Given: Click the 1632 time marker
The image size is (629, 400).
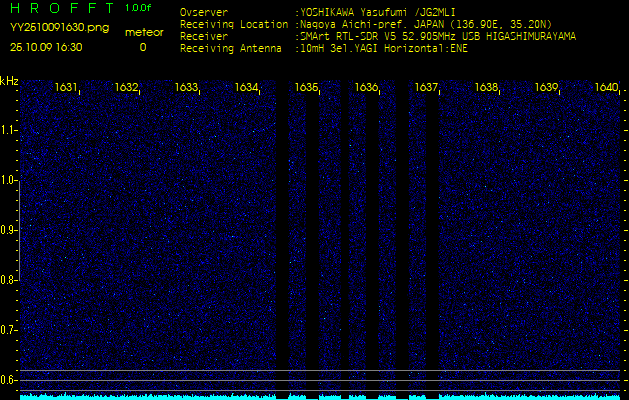Looking at the screenshot, I should [x=126, y=87].
